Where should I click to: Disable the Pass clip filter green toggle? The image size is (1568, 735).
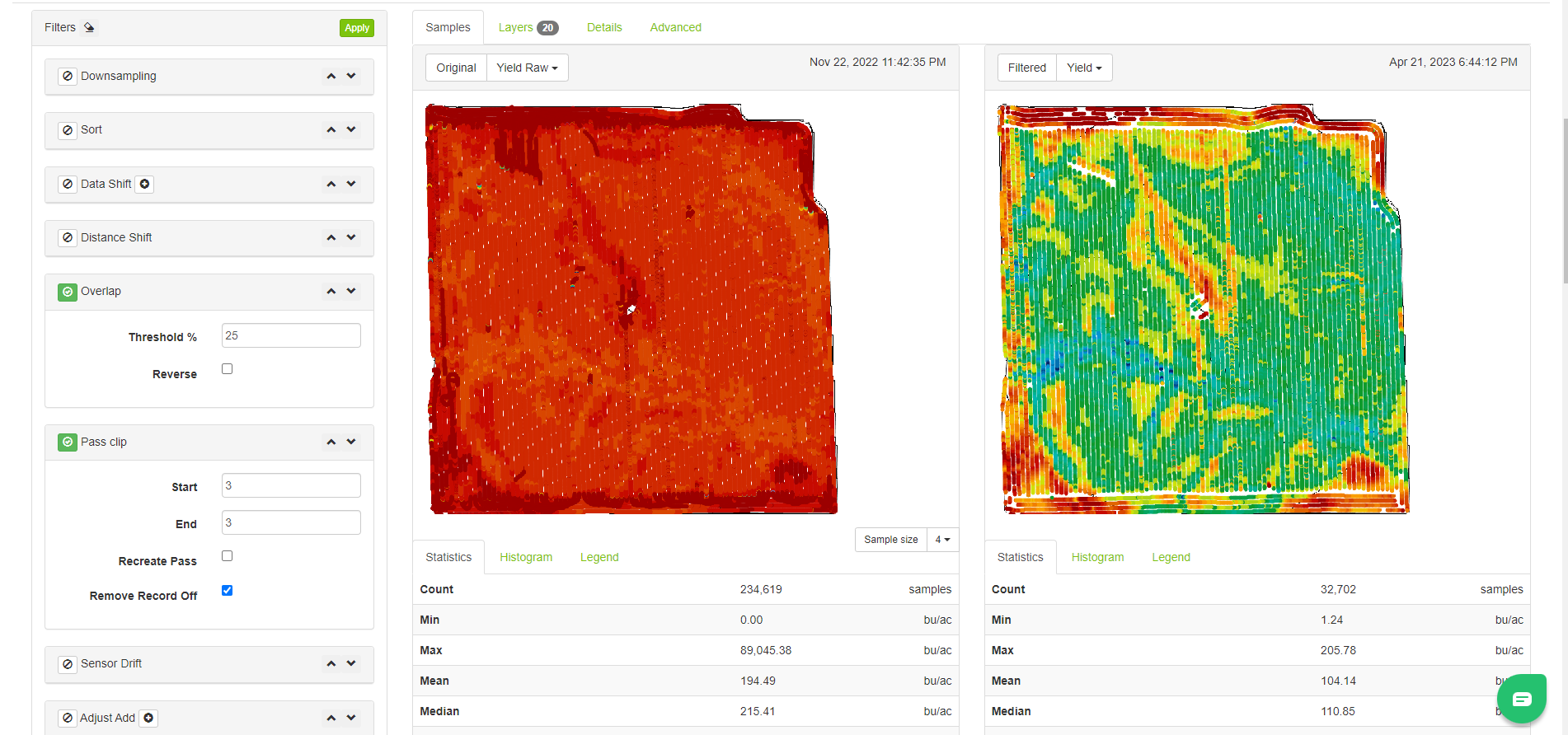[x=68, y=442]
